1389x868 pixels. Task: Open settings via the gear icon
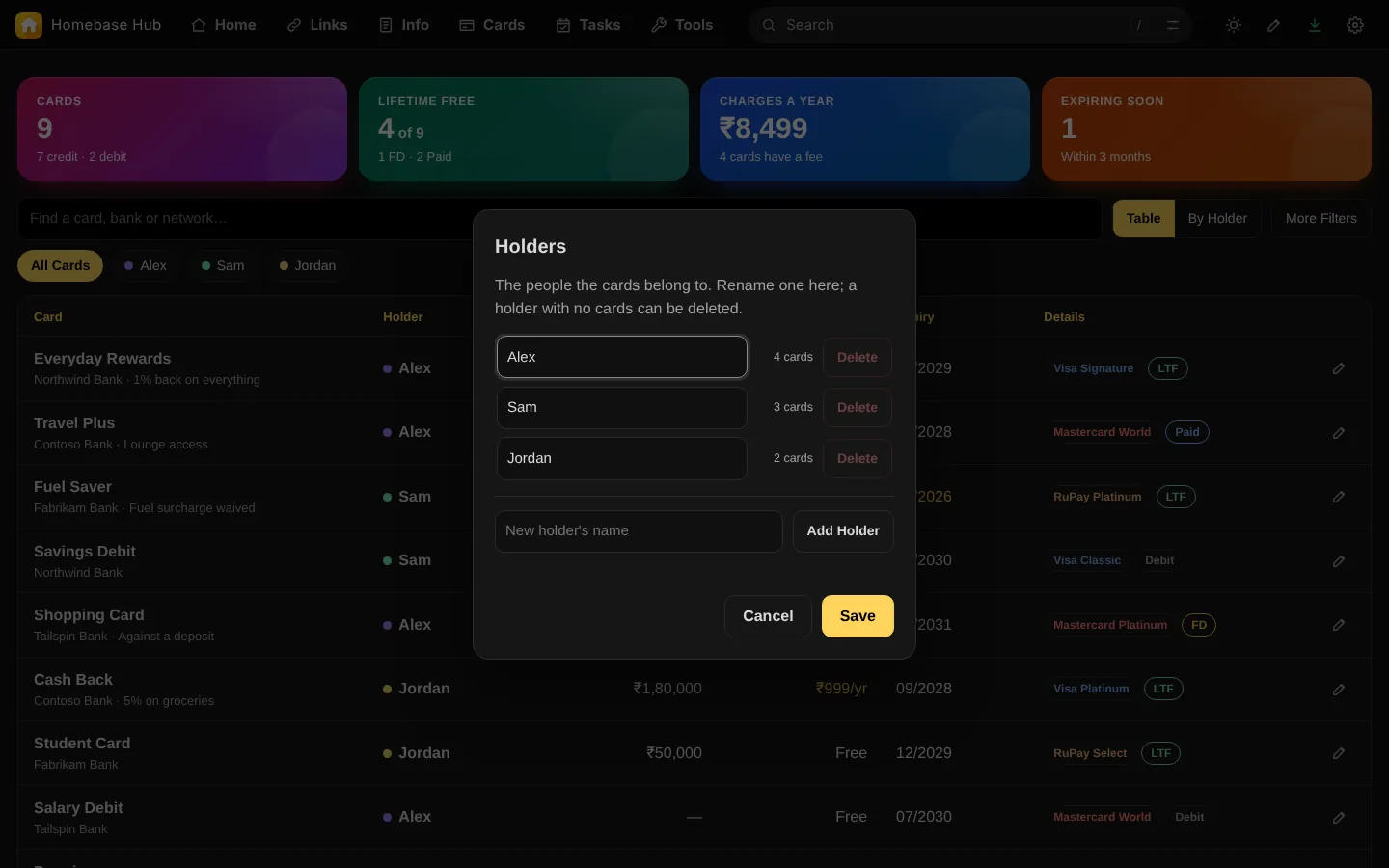coord(1355,25)
